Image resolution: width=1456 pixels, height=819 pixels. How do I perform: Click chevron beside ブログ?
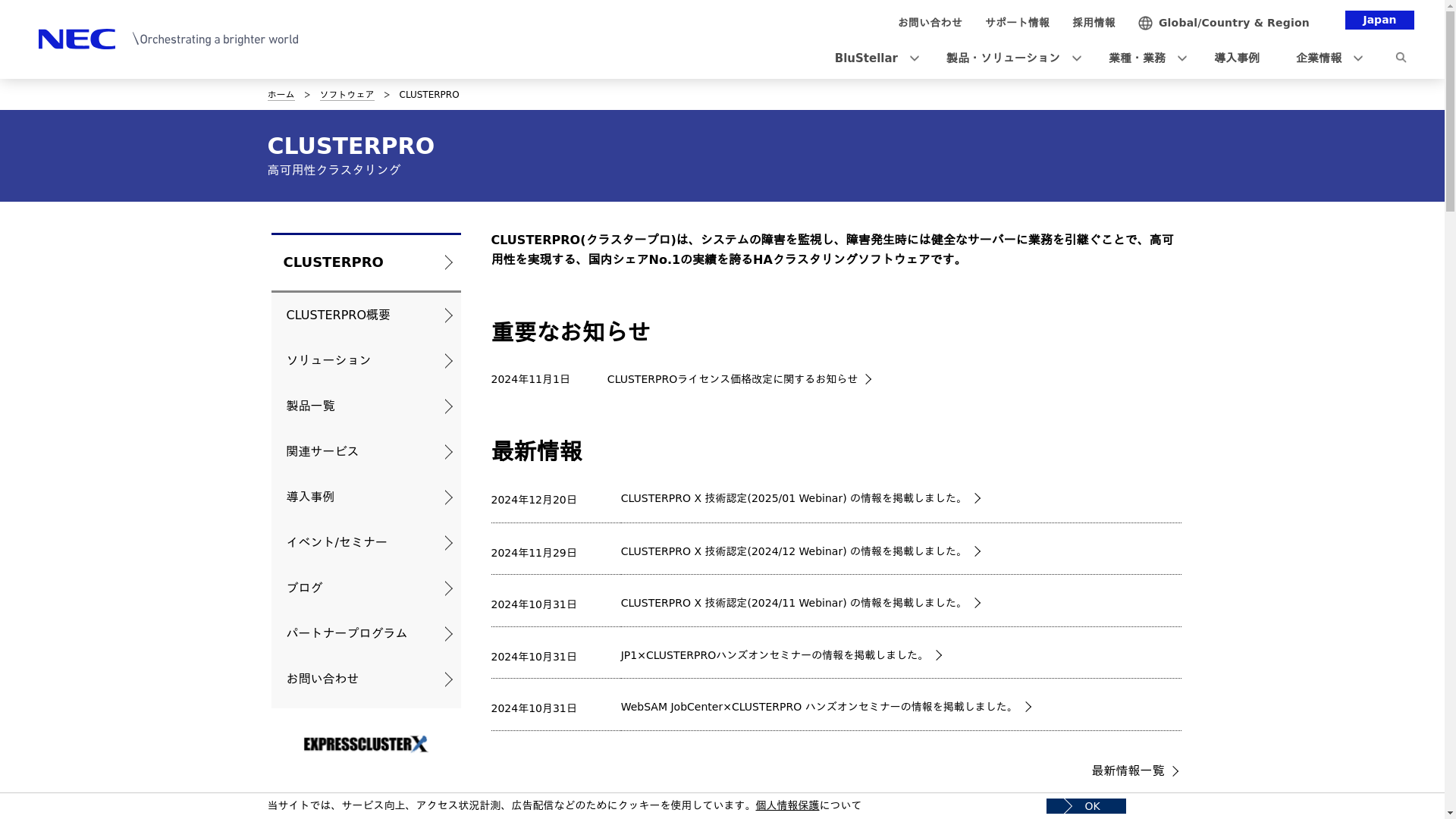pos(448,588)
